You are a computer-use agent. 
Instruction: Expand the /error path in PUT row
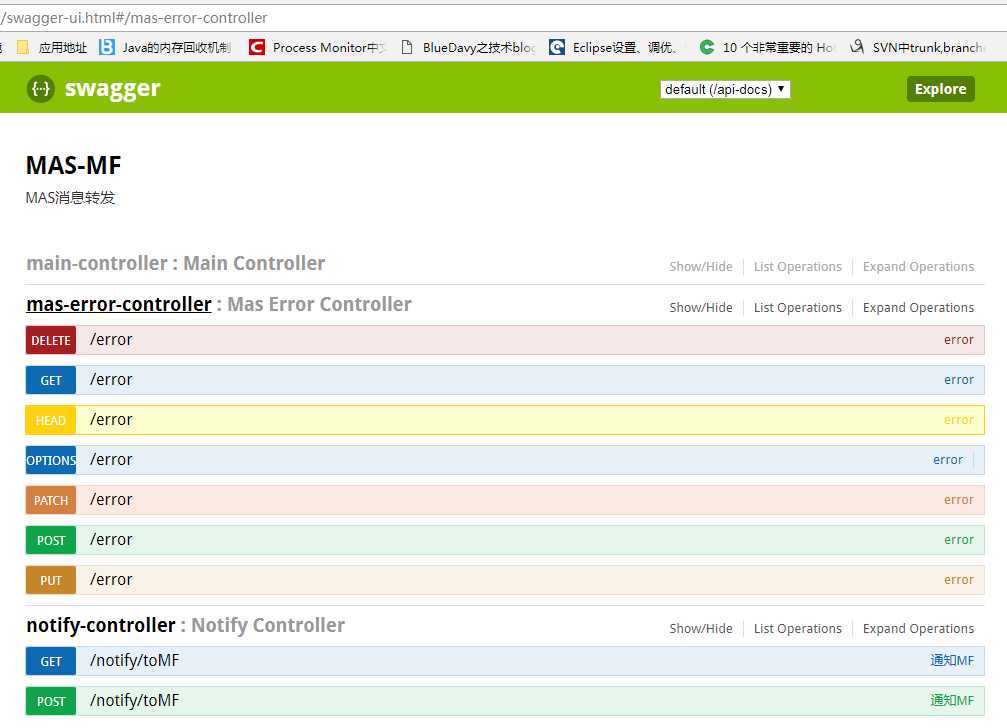point(111,579)
